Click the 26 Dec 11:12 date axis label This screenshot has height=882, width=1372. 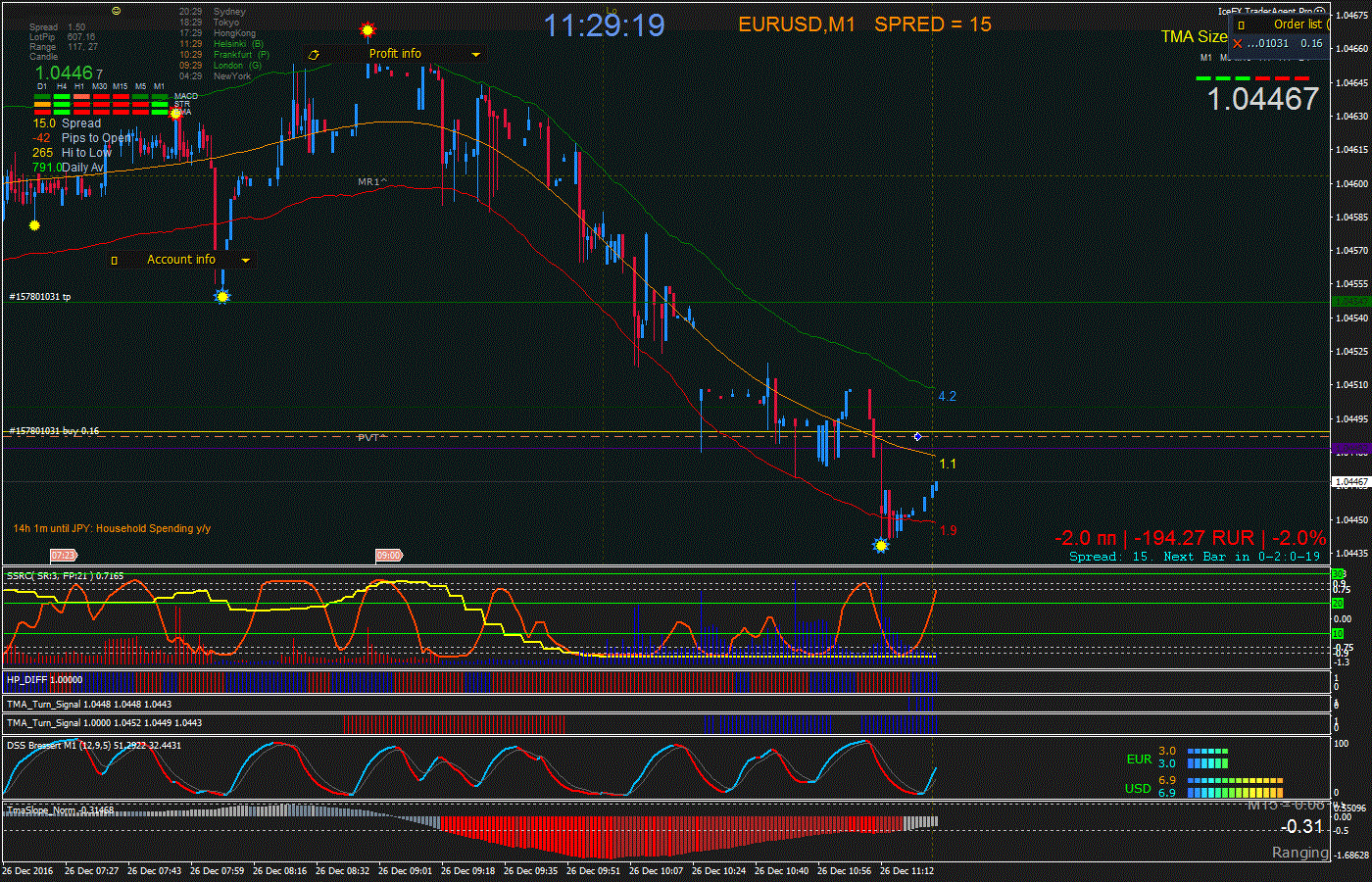[x=906, y=870]
